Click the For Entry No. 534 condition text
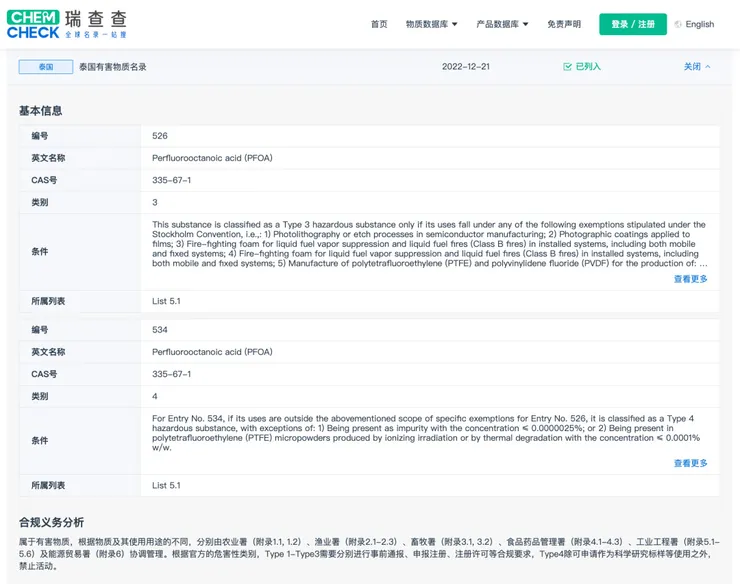This screenshot has width=740, height=584. 426,433
